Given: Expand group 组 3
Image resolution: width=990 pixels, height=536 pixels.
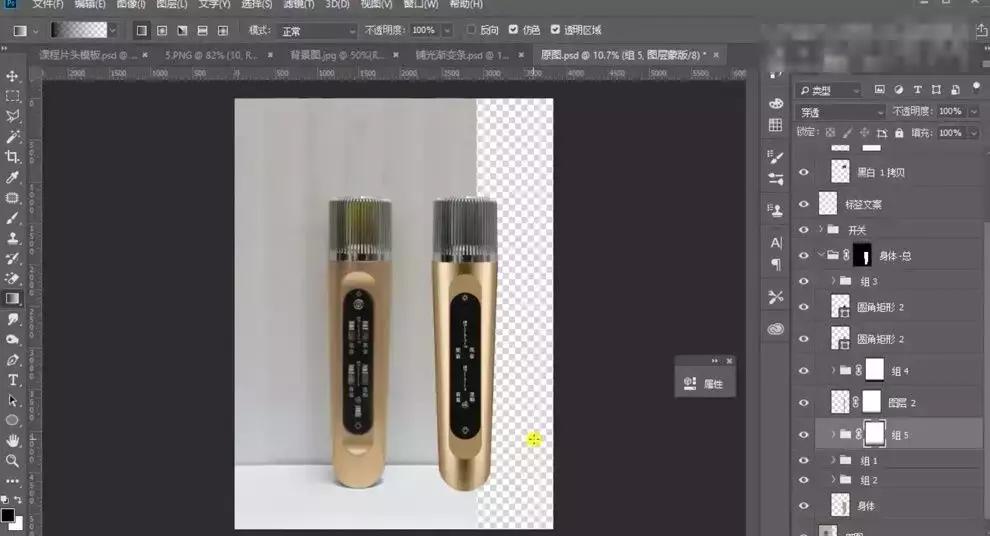Looking at the screenshot, I should [833, 281].
